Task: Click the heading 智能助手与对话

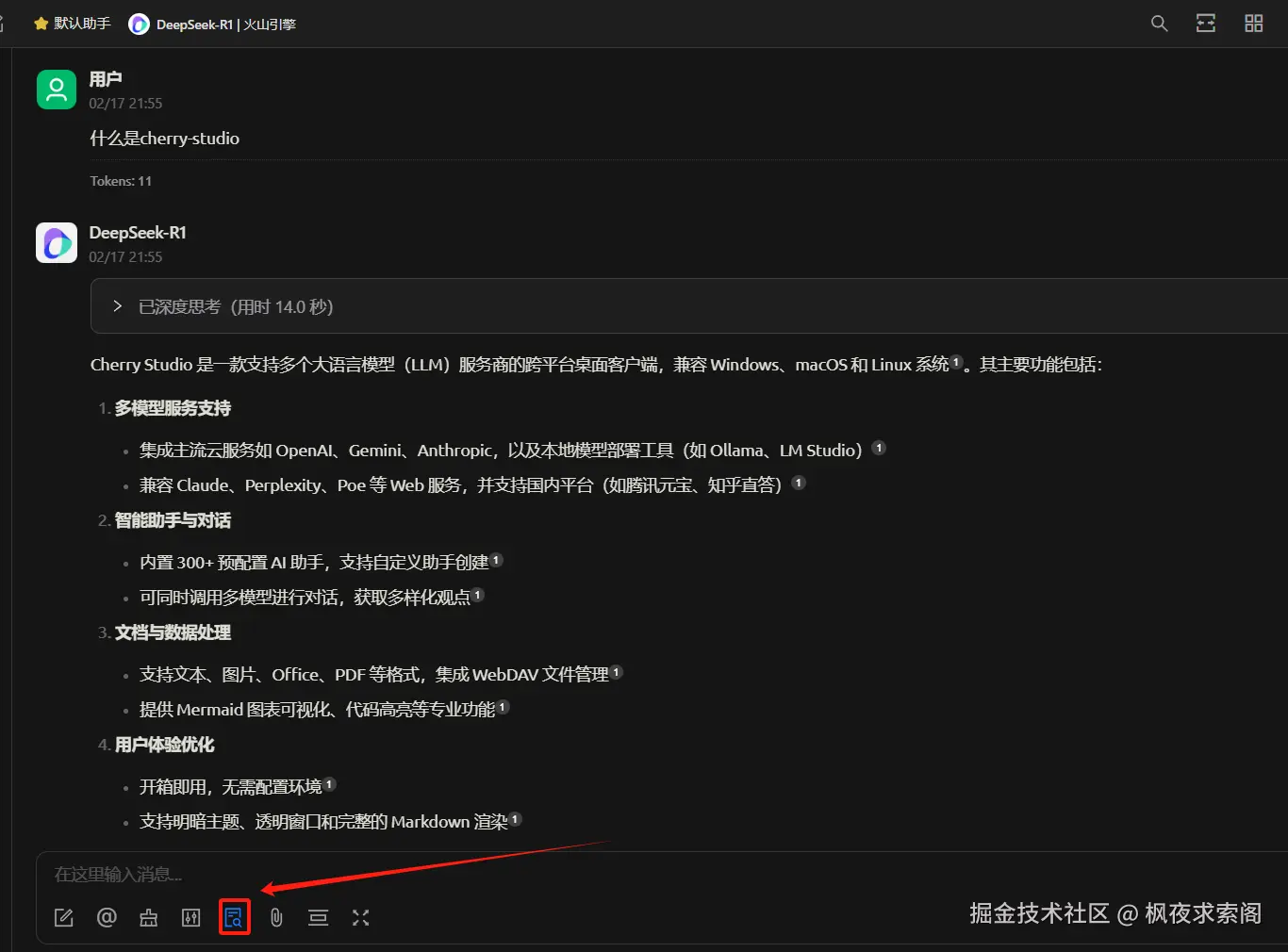Action: coord(173,520)
